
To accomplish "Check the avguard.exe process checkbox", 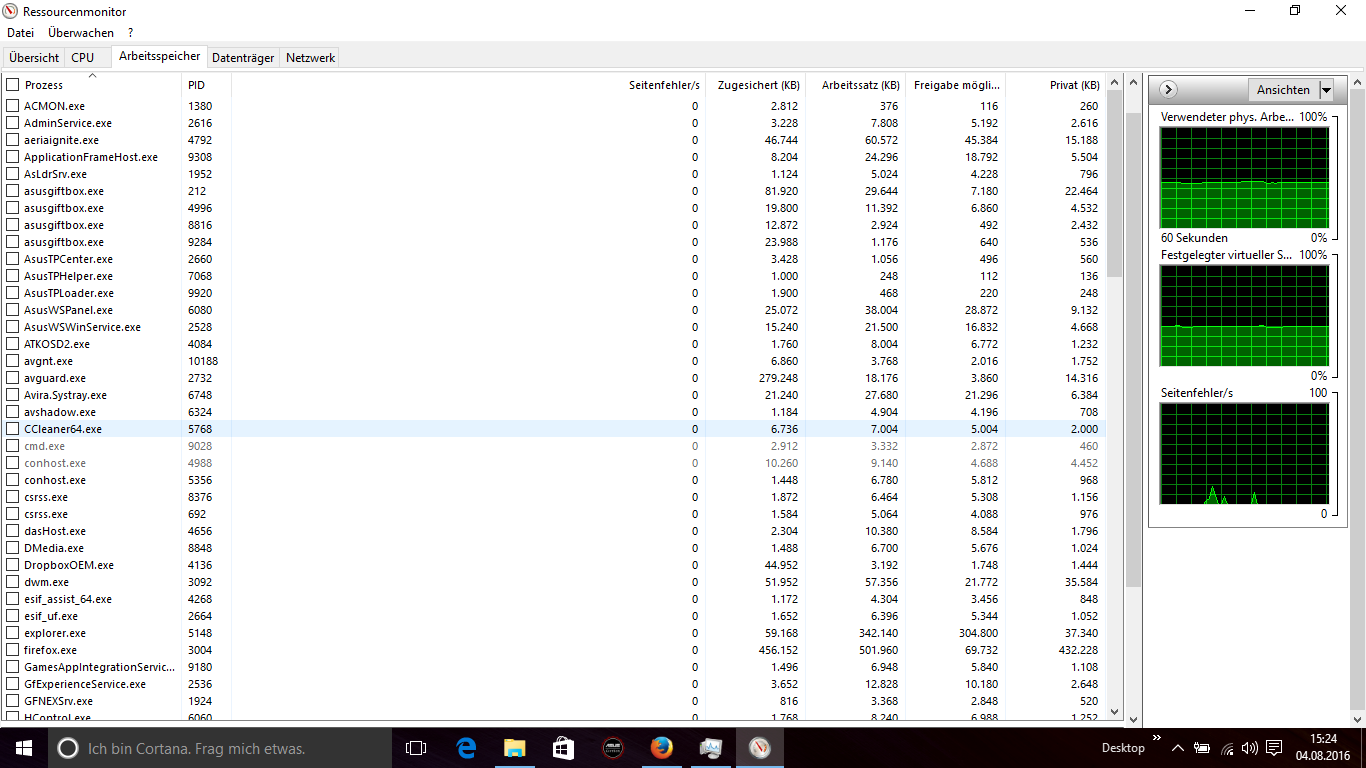I will pos(12,378).
